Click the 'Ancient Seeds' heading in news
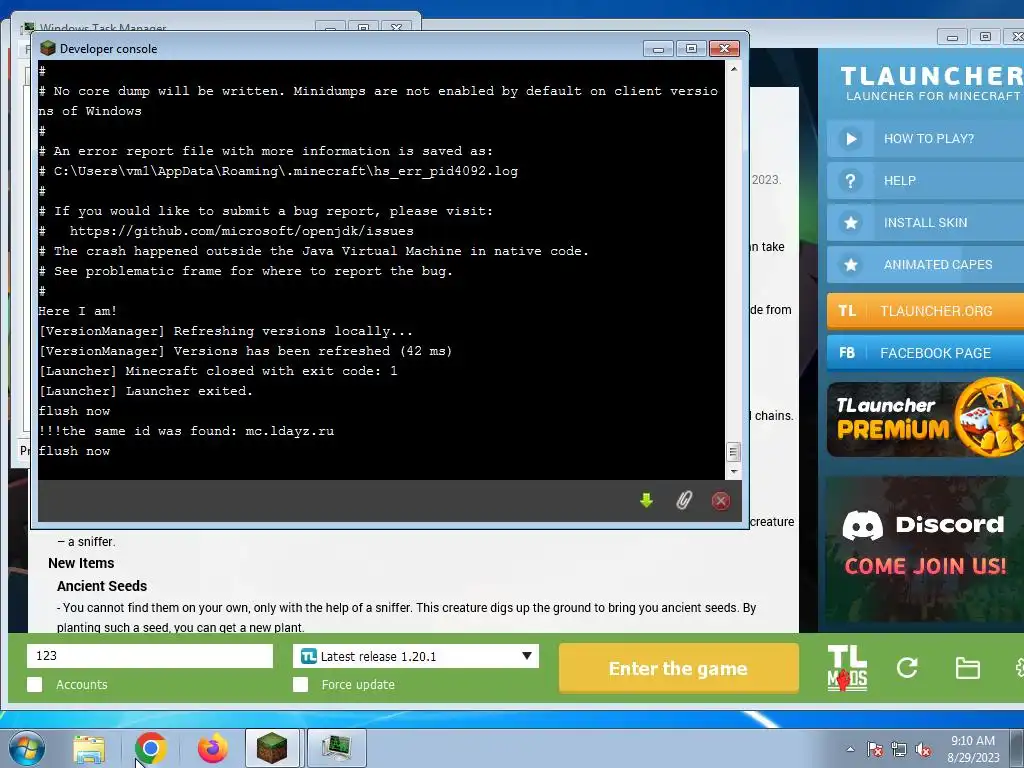The height and width of the screenshot is (768, 1024). tap(102, 586)
